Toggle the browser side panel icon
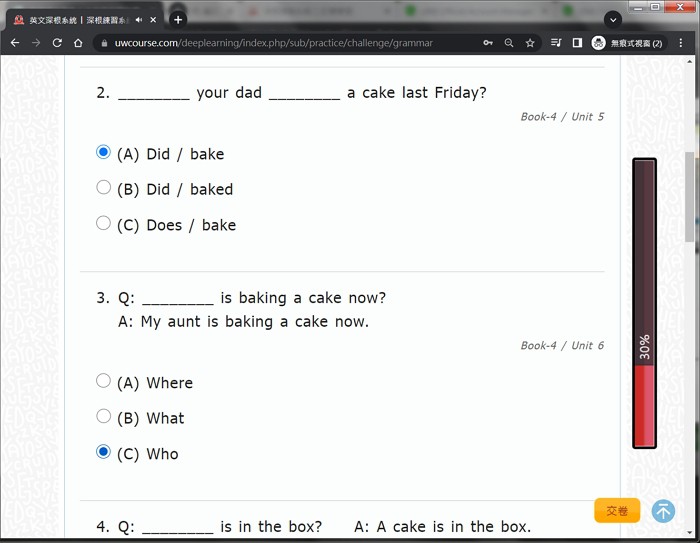 pyautogui.click(x=577, y=43)
